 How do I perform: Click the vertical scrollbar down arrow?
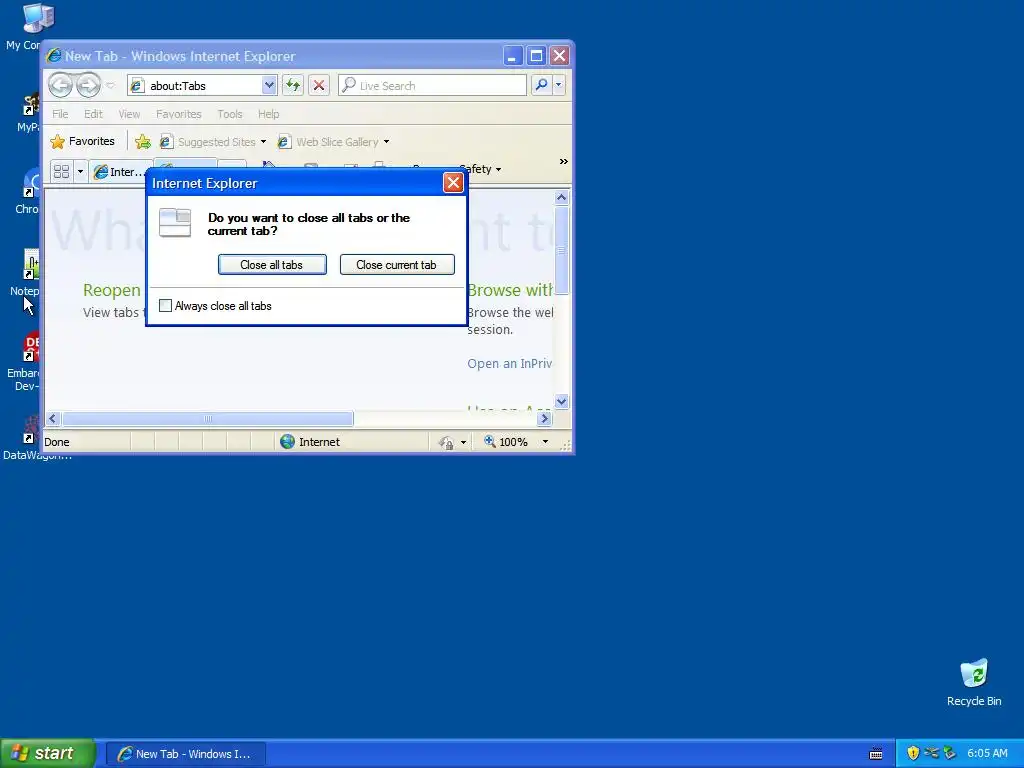click(562, 402)
